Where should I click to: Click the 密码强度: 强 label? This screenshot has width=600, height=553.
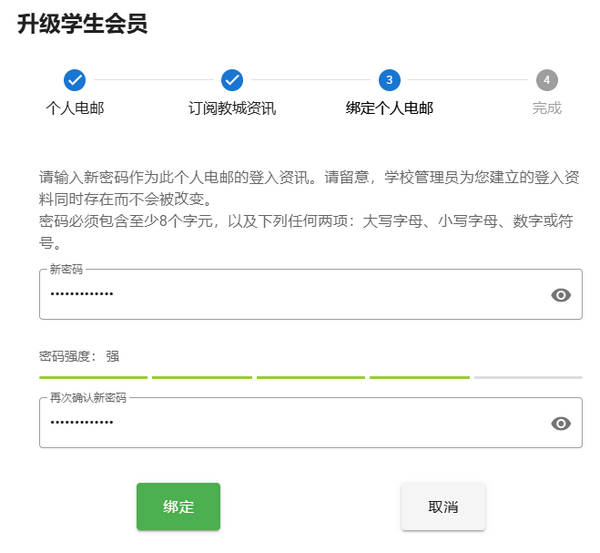pos(79,356)
